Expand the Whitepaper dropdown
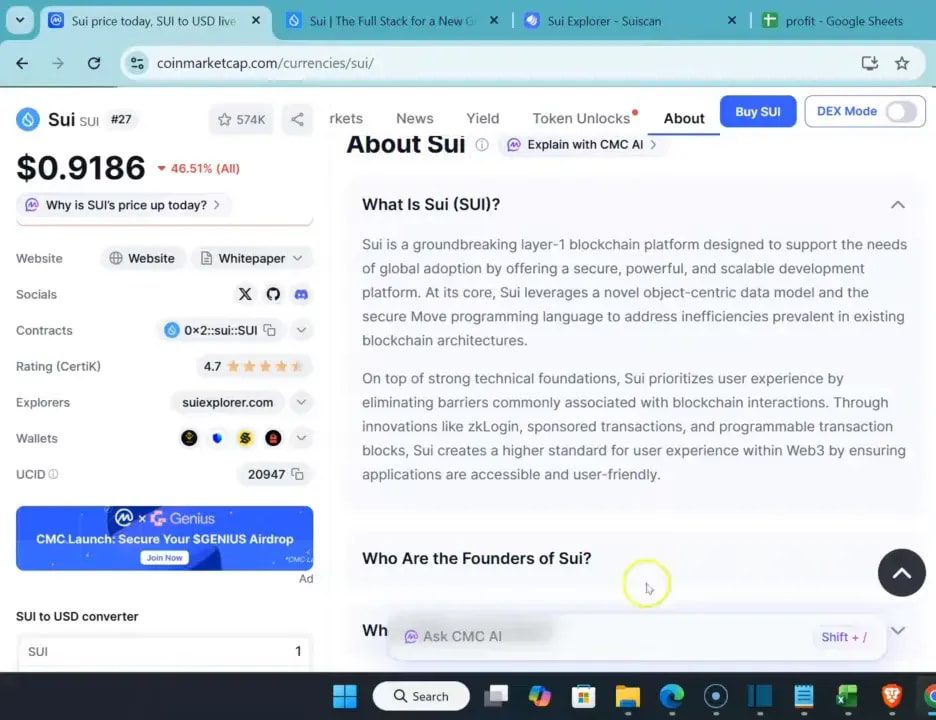The height and width of the screenshot is (720, 936). (251, 259)
